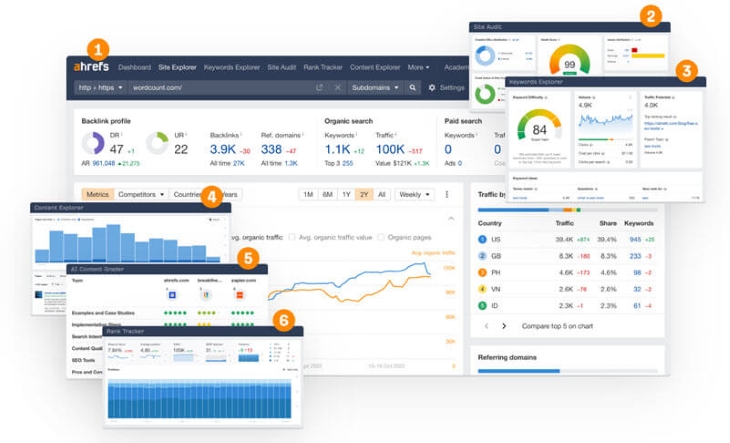Click the ahrefs.com icon in AI Content Grader
The height and width of the screenshot is (443, 730).
172,295
